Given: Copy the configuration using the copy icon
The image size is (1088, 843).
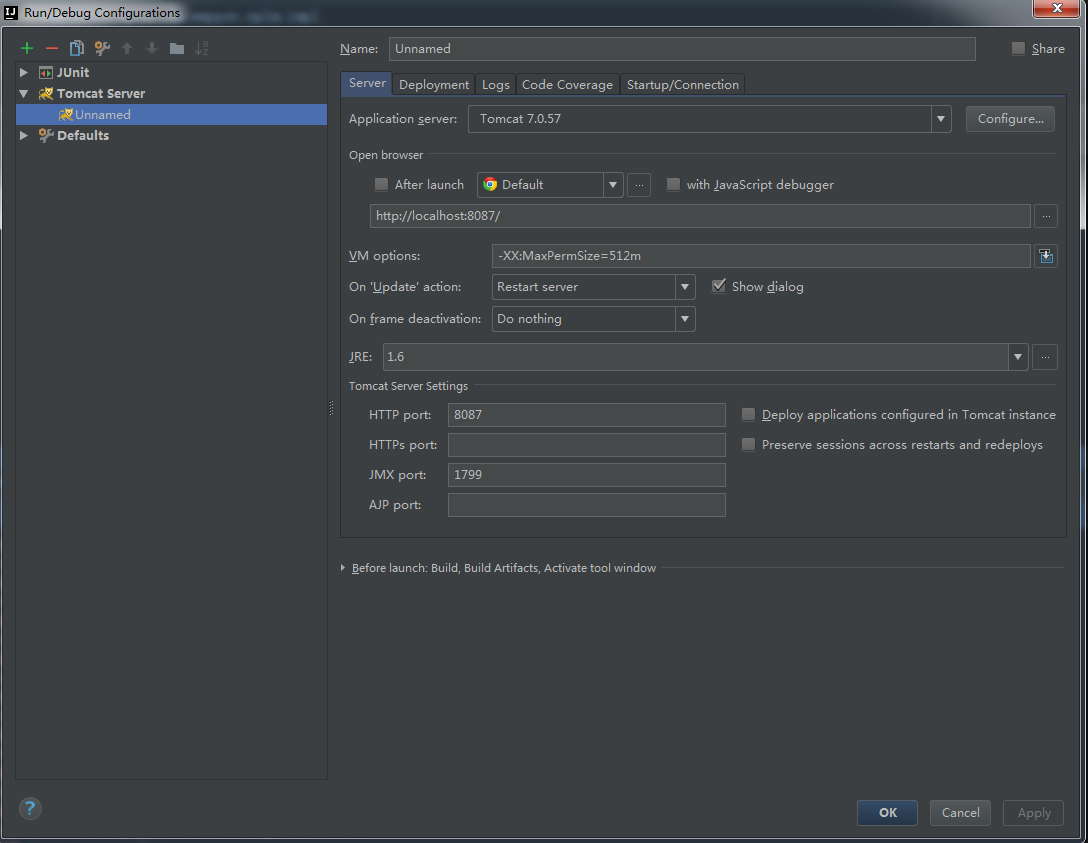Looking at the screenshot, I should (76, 48).
